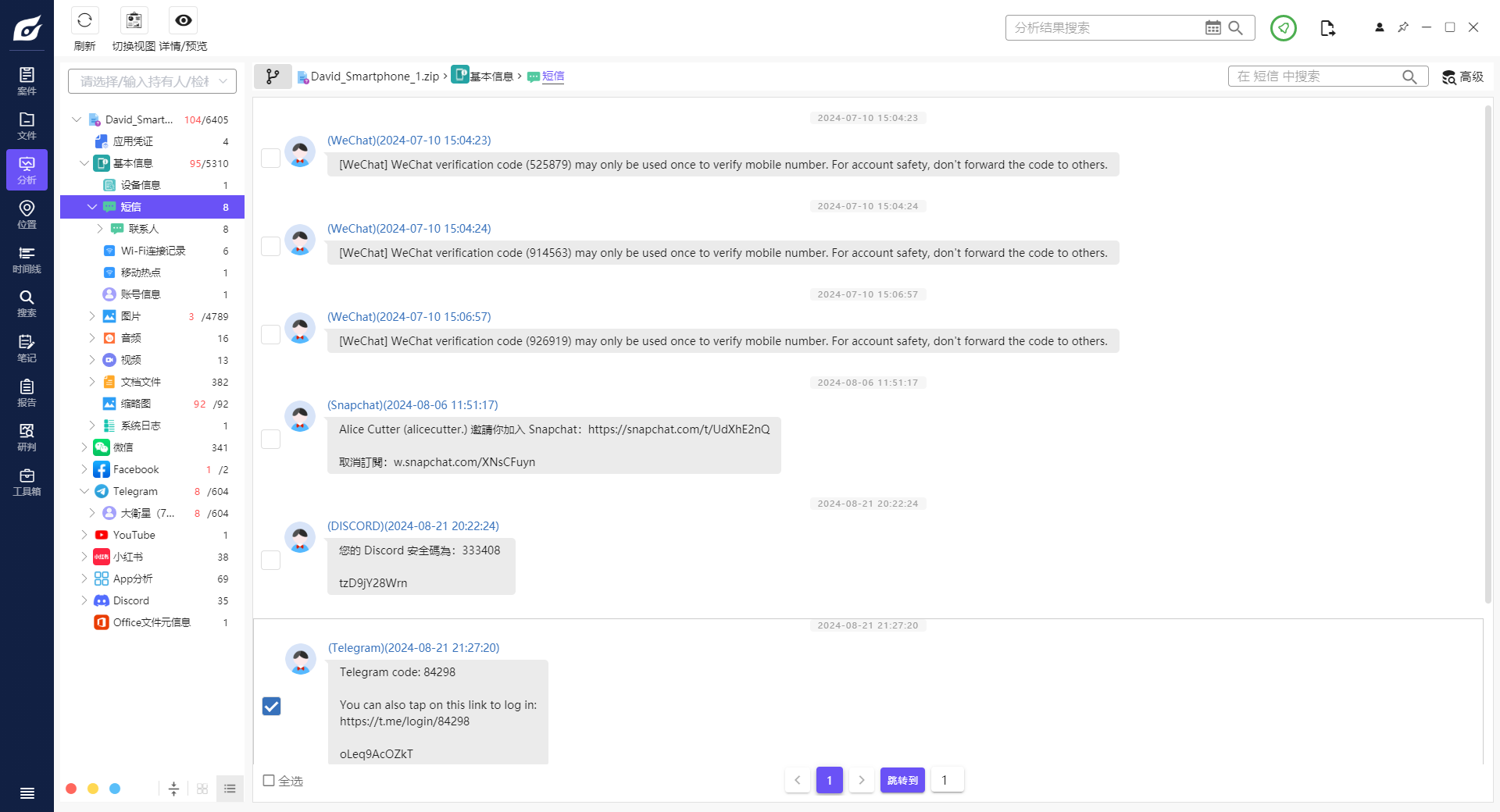Open the timeline (时间线) sidebar panel
Viewport: 1500px width, 812px height.
pyautogui.click(x=27, y=258)
